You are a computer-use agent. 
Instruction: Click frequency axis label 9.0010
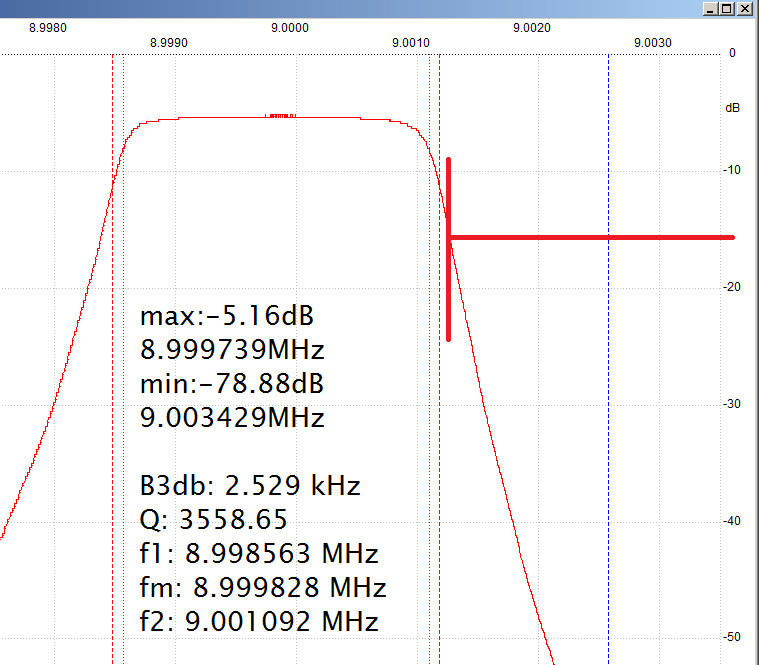[410, 43]
